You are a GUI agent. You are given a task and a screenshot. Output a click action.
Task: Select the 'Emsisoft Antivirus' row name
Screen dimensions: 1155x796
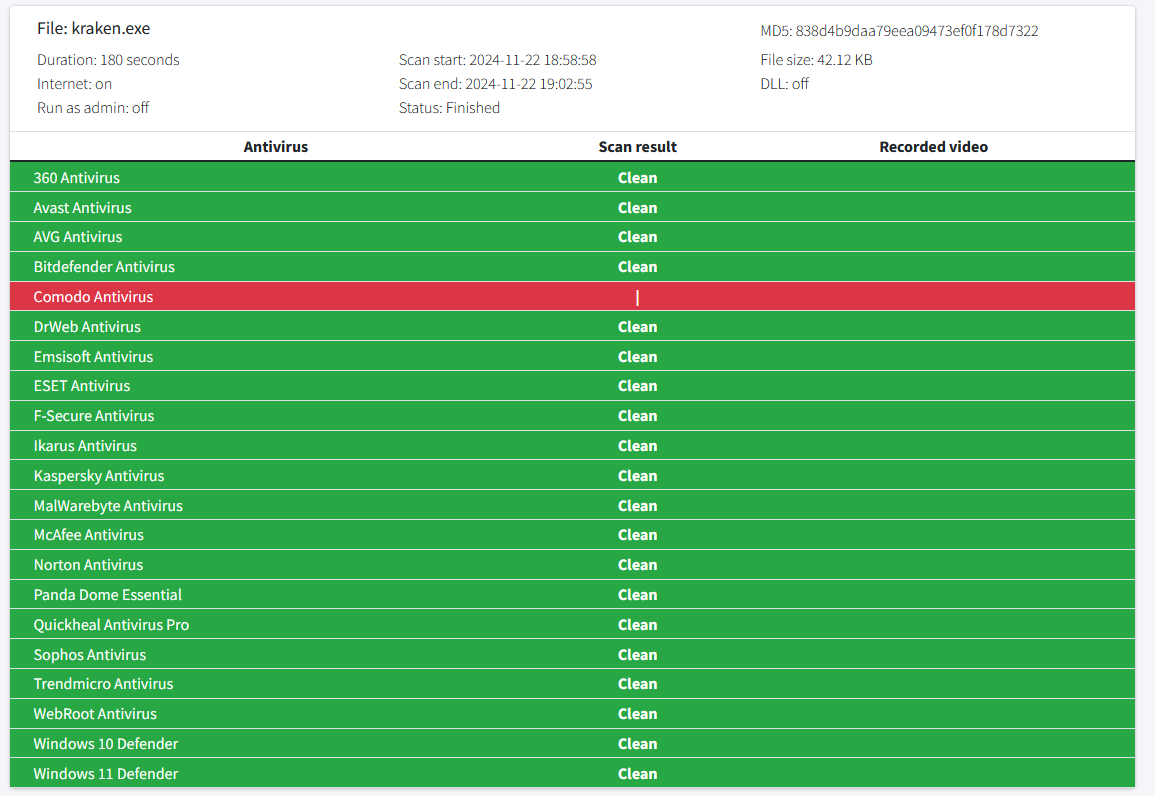(x=94, y=356)
